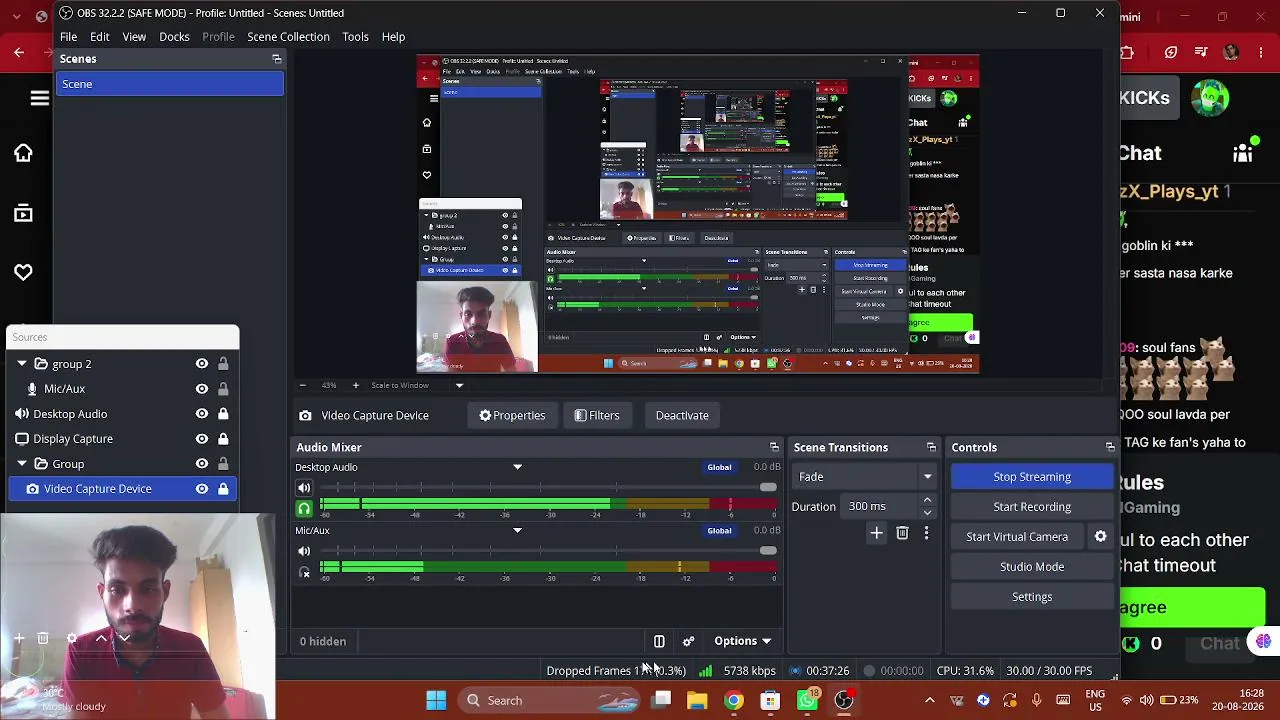The height and width of the screenshot is (720, 1280).
Task: Move the selected source up with the up arrow
Action: coord(101,638)
